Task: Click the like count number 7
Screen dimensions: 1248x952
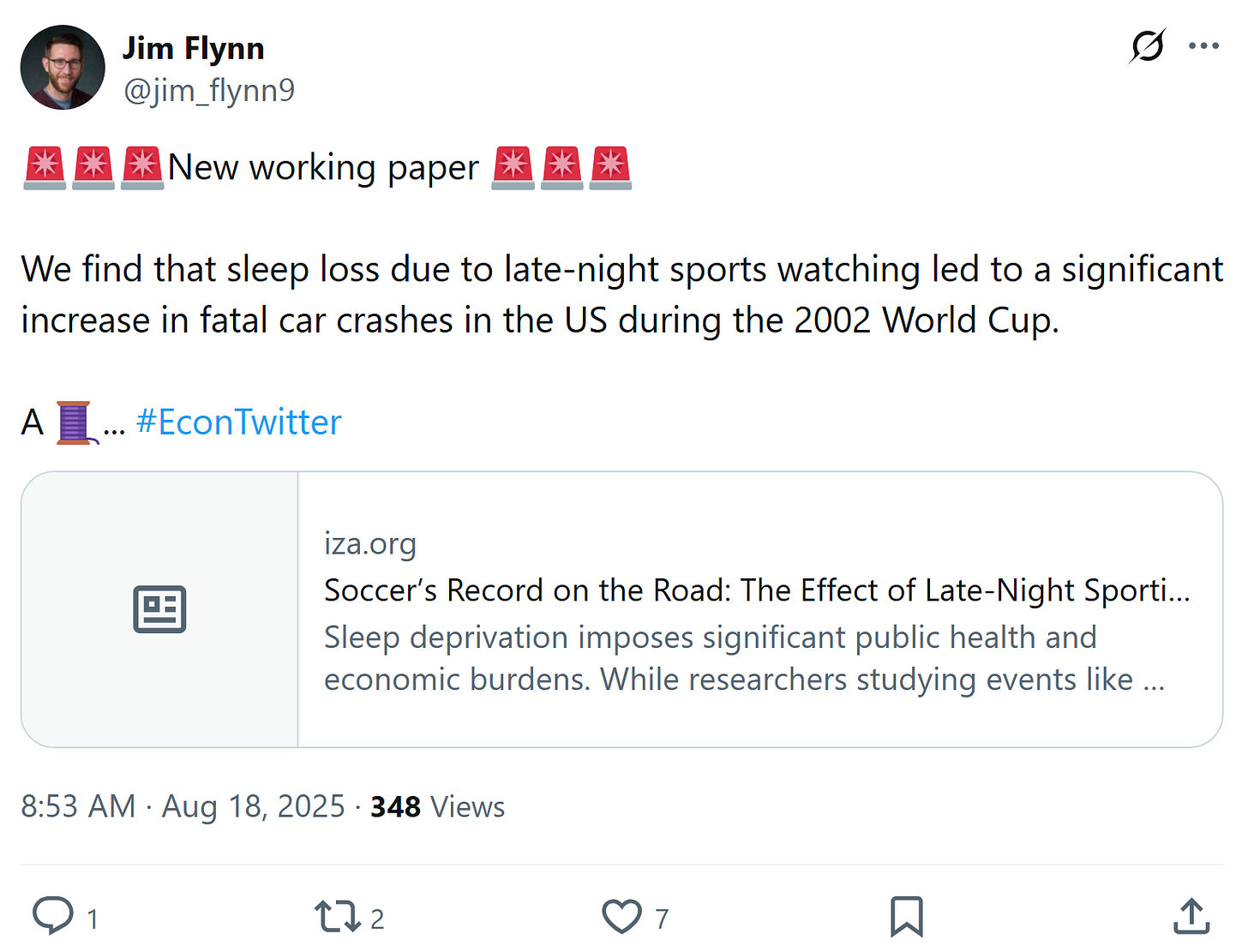Action: (x=662, y=919)
